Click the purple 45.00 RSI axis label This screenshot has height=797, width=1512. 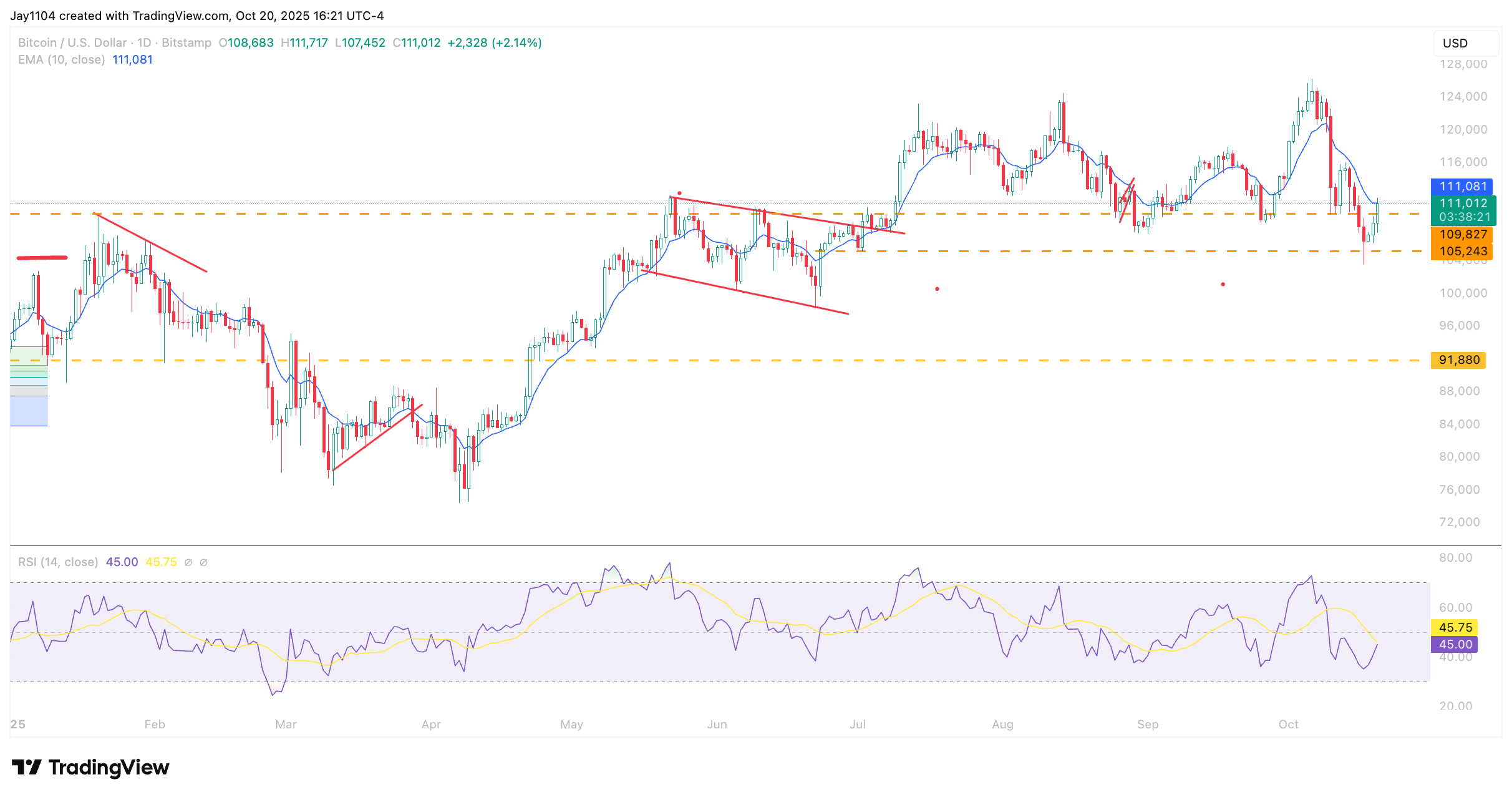pyautogui.click(x=1455, y=644)
